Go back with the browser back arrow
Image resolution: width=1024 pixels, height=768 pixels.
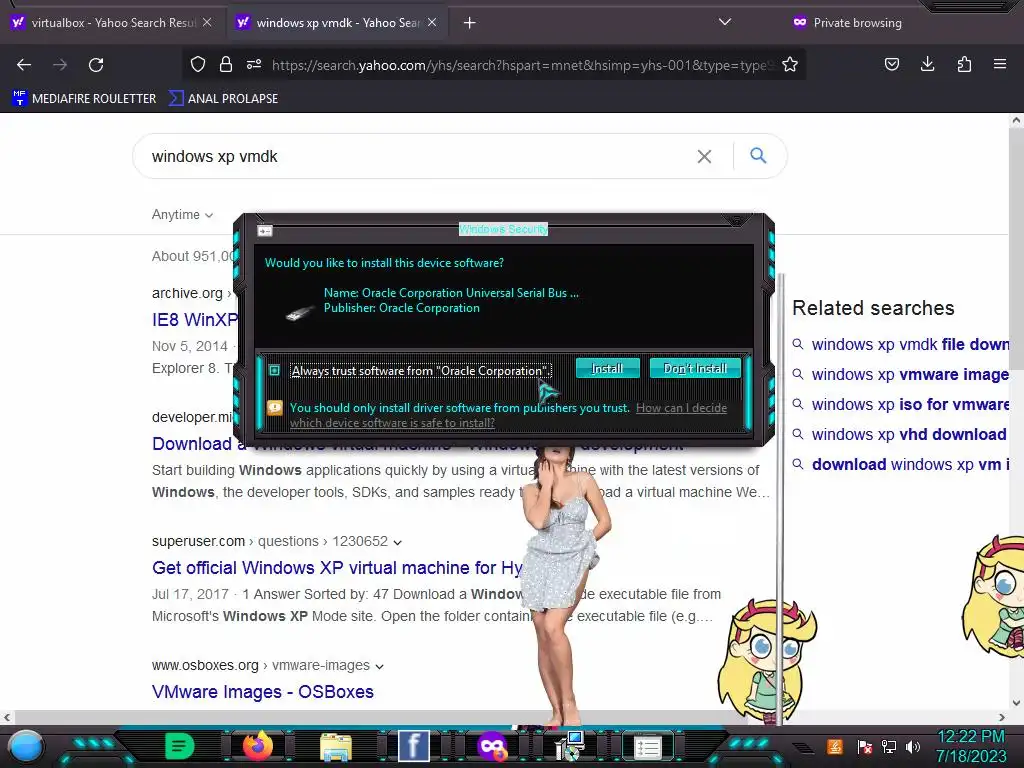tap(24, 65)
